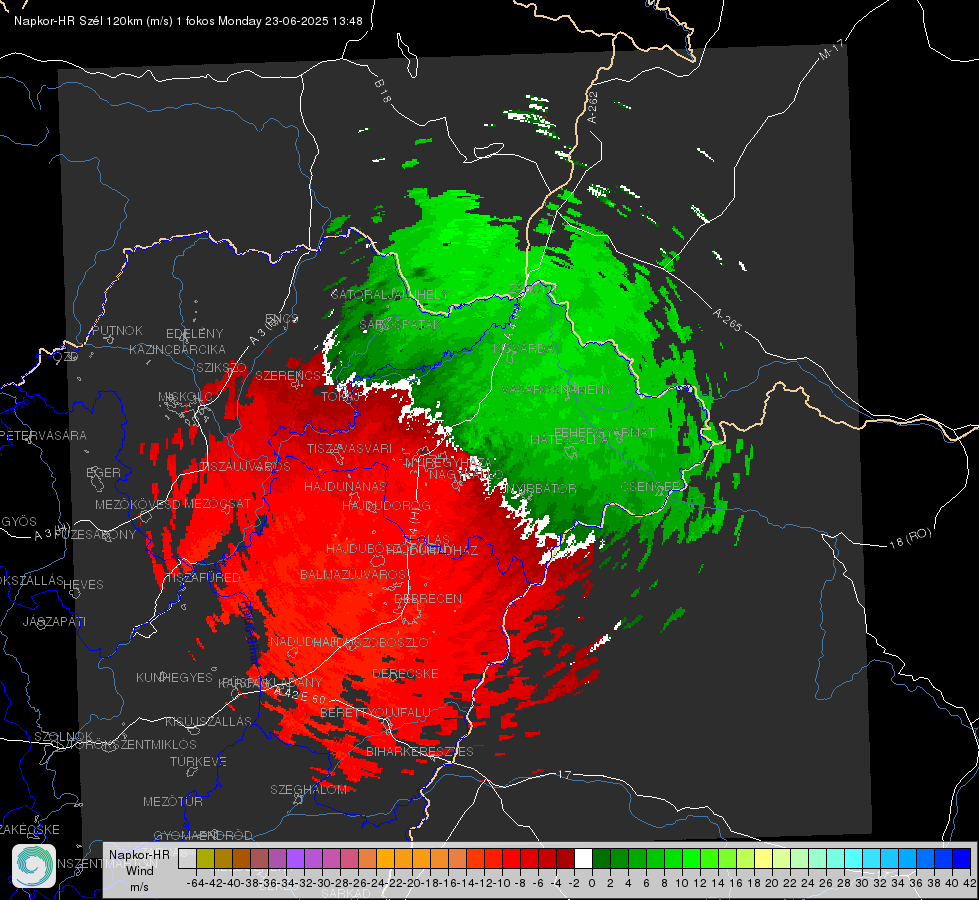Click the TÜRKEVE city label
Viewport: 979px width, 900px height.
(199, 761)
